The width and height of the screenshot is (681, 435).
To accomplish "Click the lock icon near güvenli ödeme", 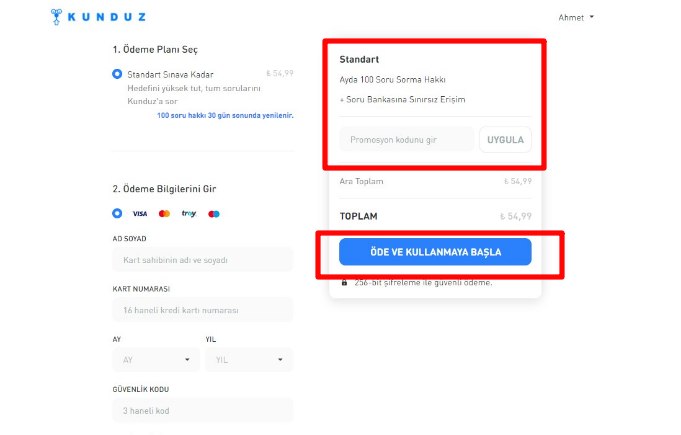I will (345, 283).
